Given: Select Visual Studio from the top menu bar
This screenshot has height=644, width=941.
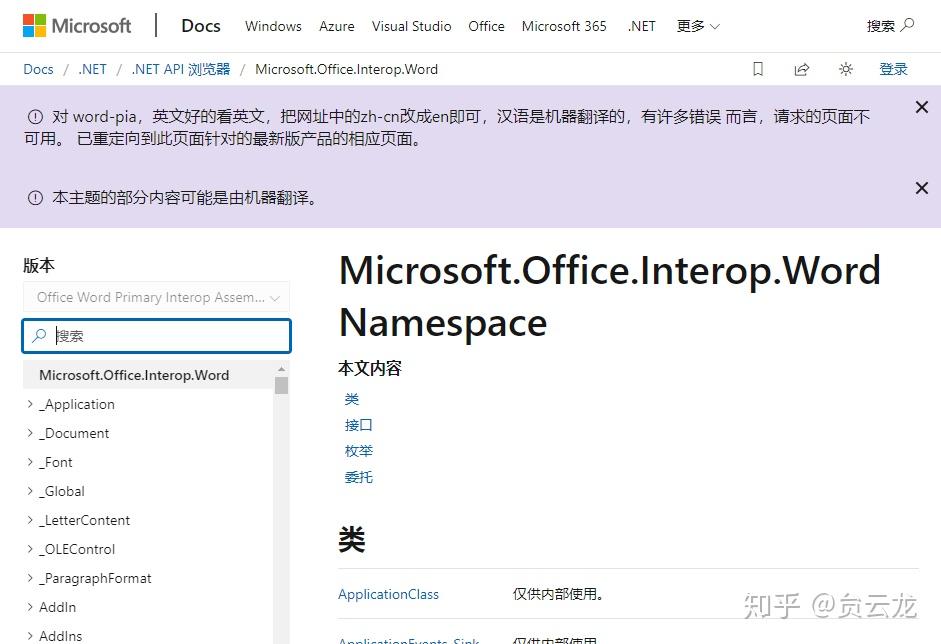Looking at the screenshot, I should pyautogui.click(x=411, y=26).
